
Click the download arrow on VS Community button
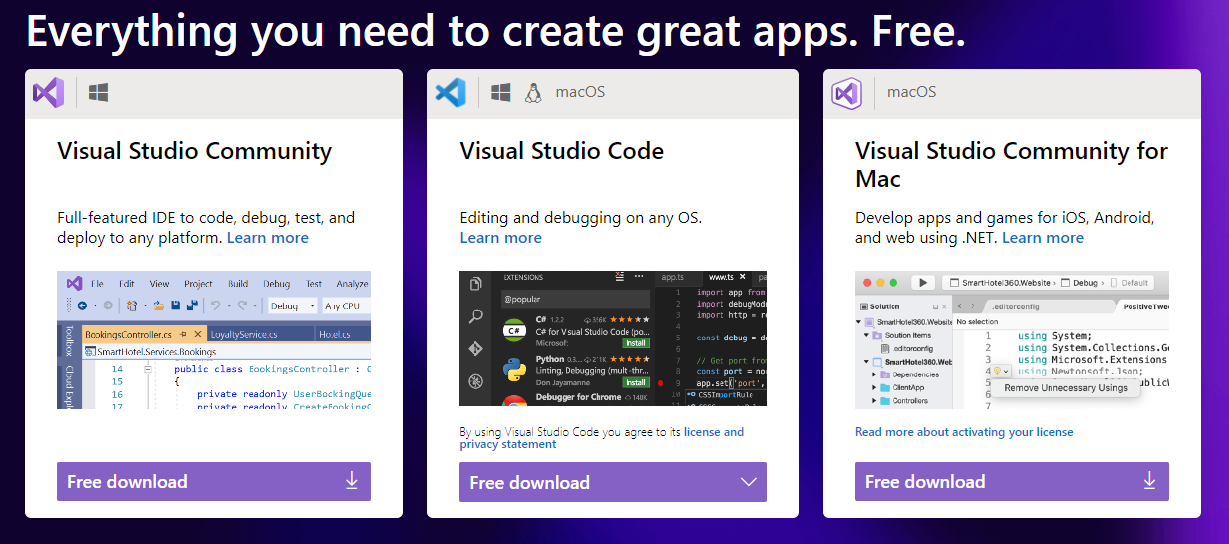351,481
